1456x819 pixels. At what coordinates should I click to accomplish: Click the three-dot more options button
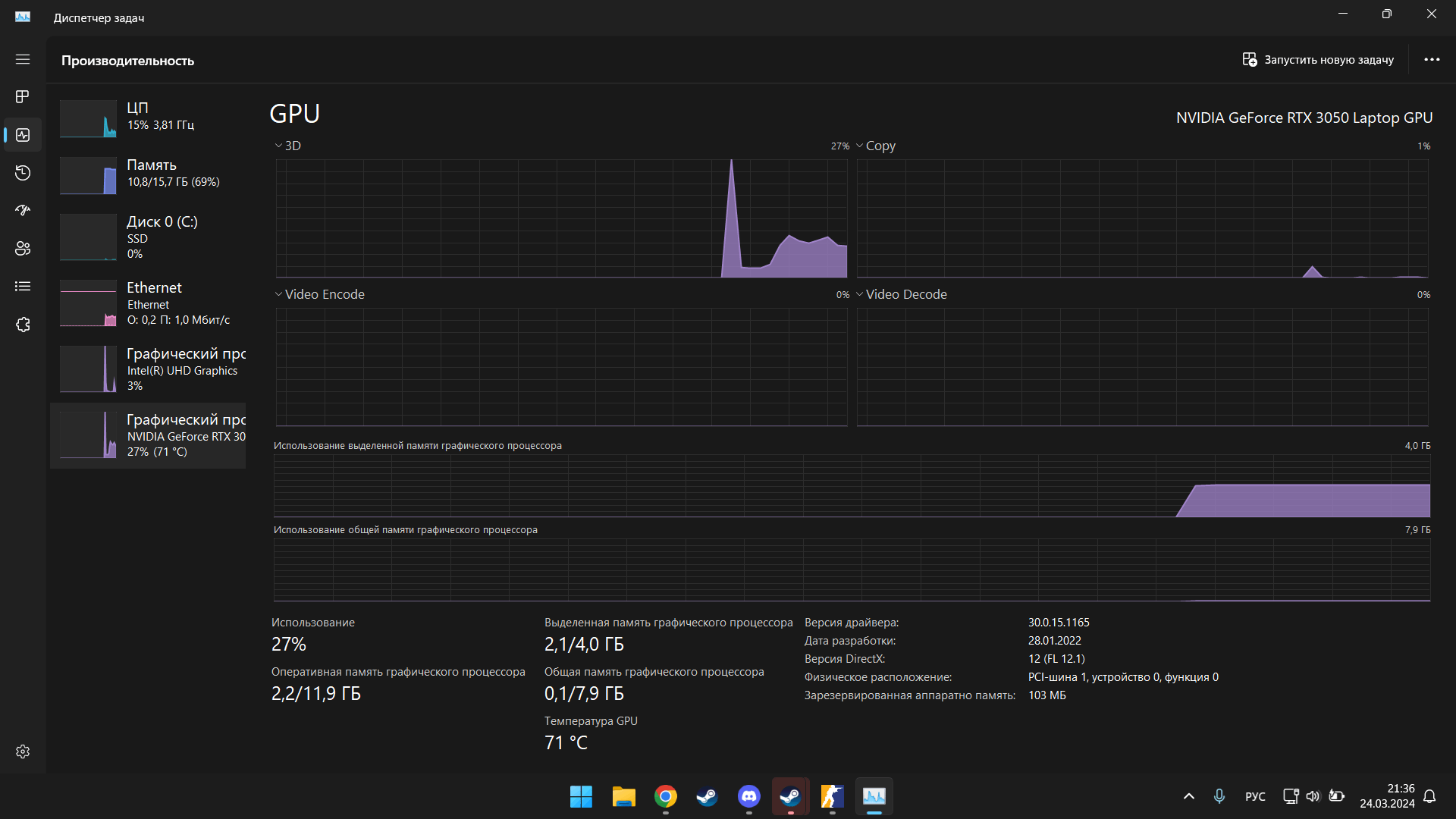tap(1432, 59)
